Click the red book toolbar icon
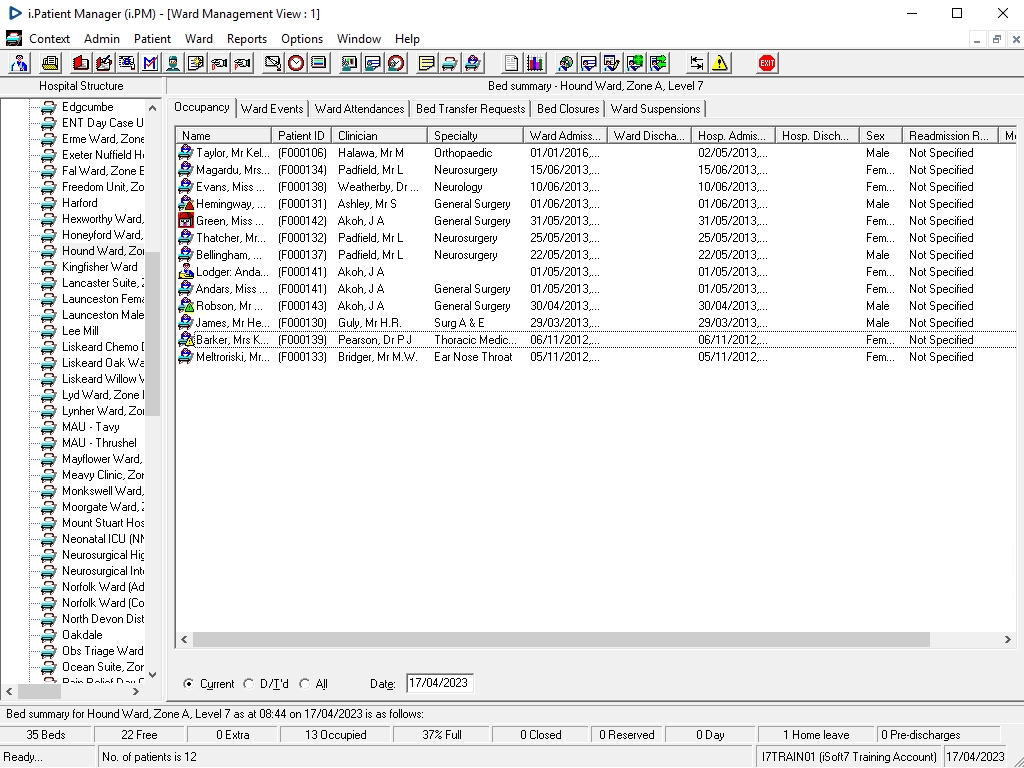Viewport: 1024px width, 768px height. pos(80,63)
